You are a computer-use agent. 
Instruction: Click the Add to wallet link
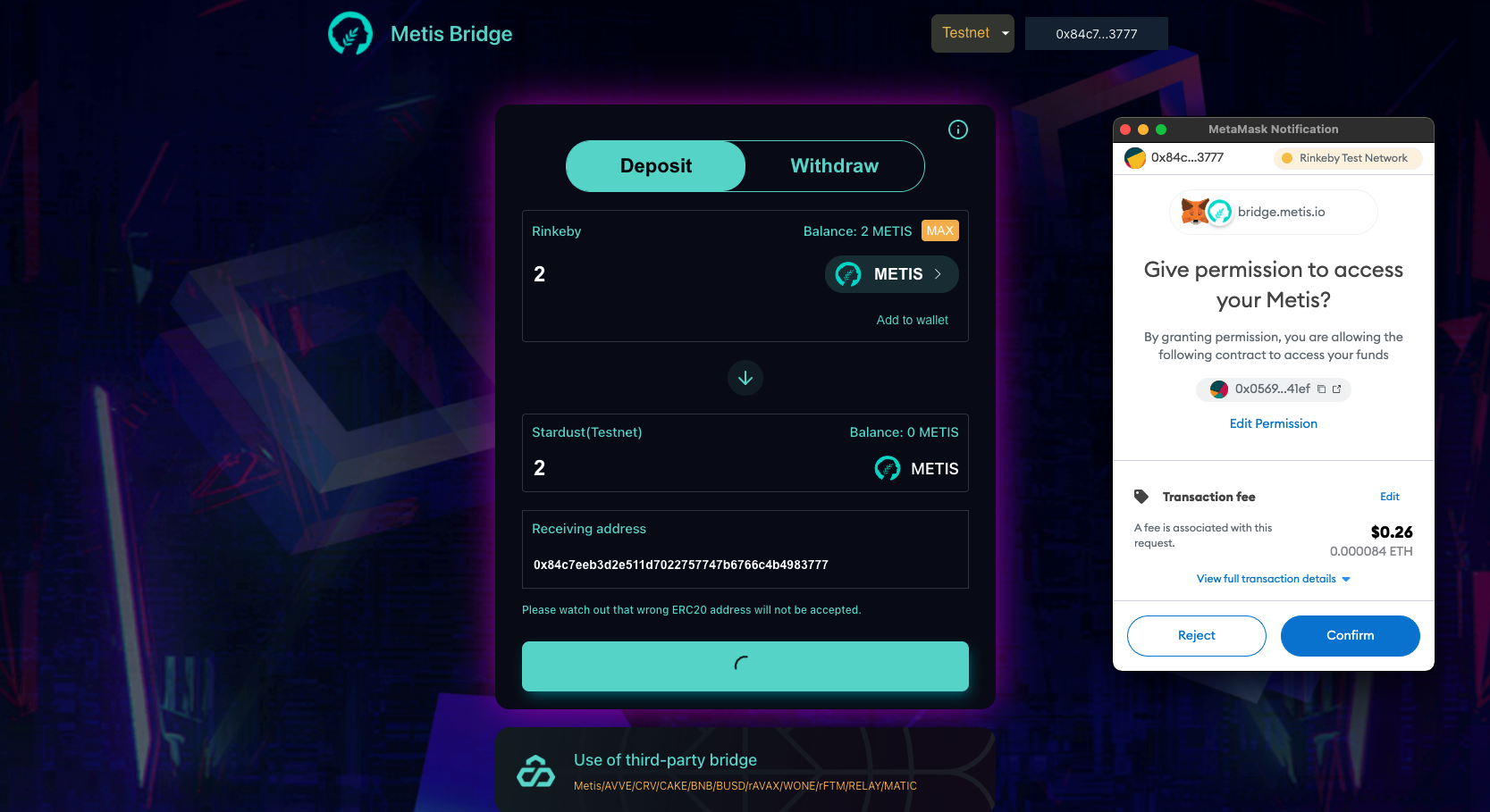coord(913,320)
